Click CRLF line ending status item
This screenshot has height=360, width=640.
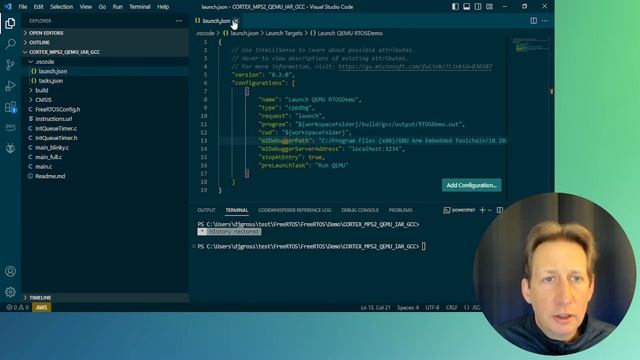point(451,308)
